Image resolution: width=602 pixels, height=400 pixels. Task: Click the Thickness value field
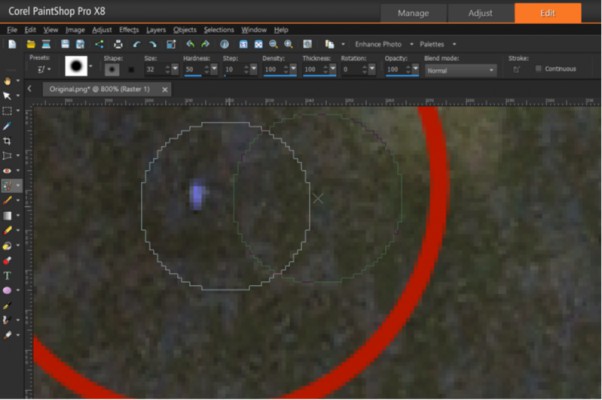click(313, 69)
